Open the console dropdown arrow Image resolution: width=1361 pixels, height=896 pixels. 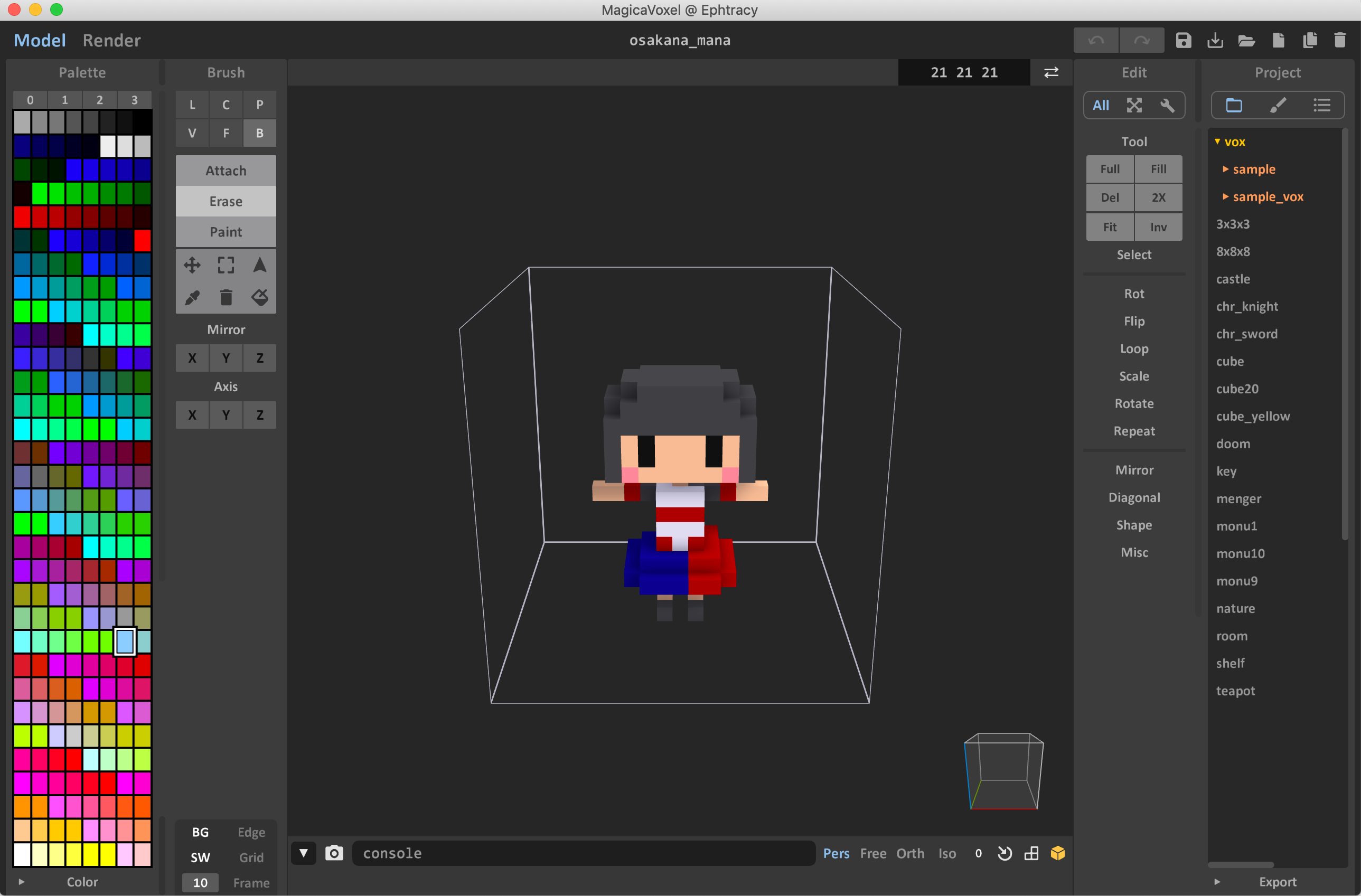pyautogui.click(x=304, y=853)
